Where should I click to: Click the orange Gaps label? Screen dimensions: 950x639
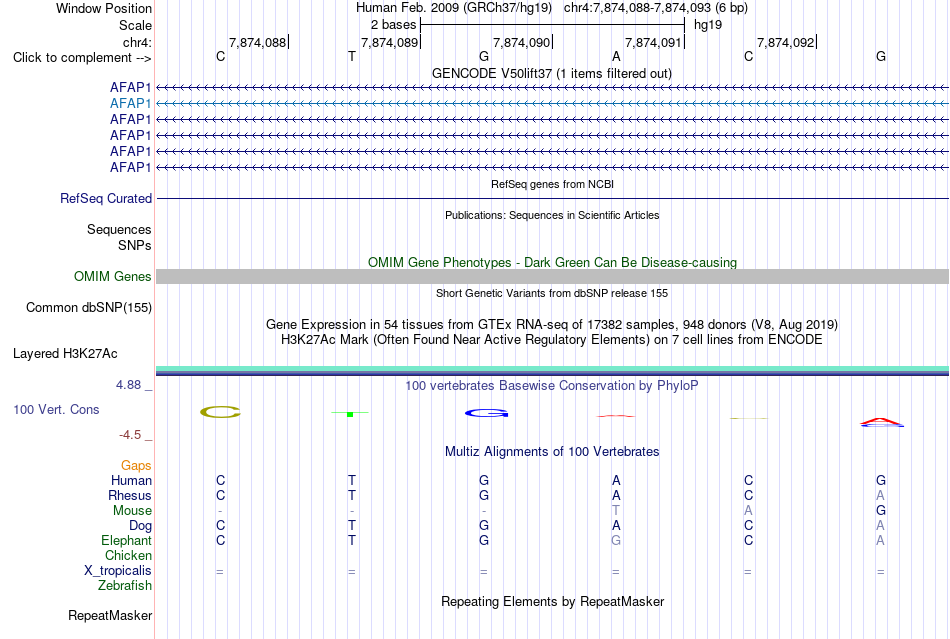pos(136,465)
